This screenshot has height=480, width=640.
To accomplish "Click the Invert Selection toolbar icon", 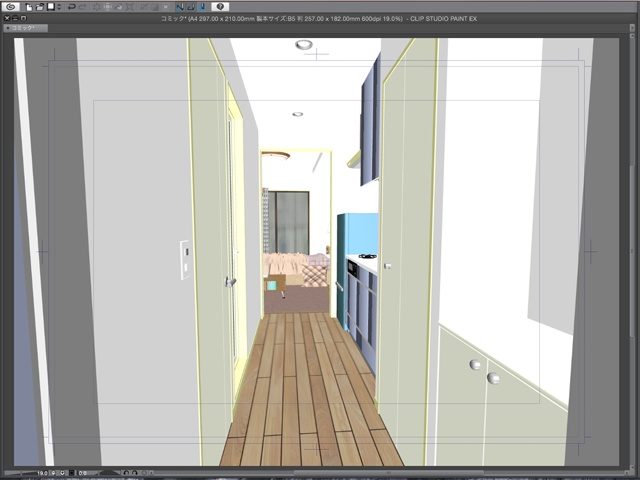I will pos(155,7).
